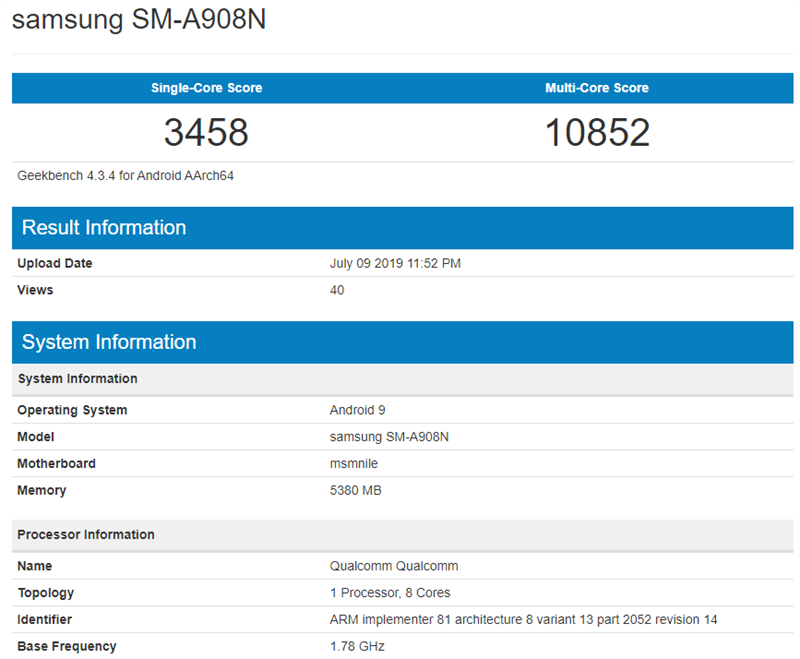Select the Multi-Core Score header

tap(597, 88)
